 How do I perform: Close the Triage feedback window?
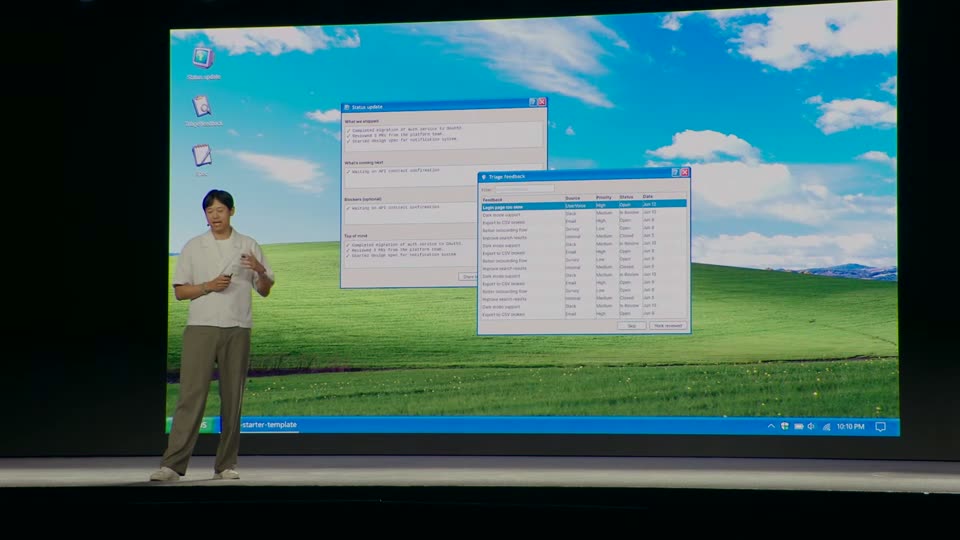[x=684, y=173]
